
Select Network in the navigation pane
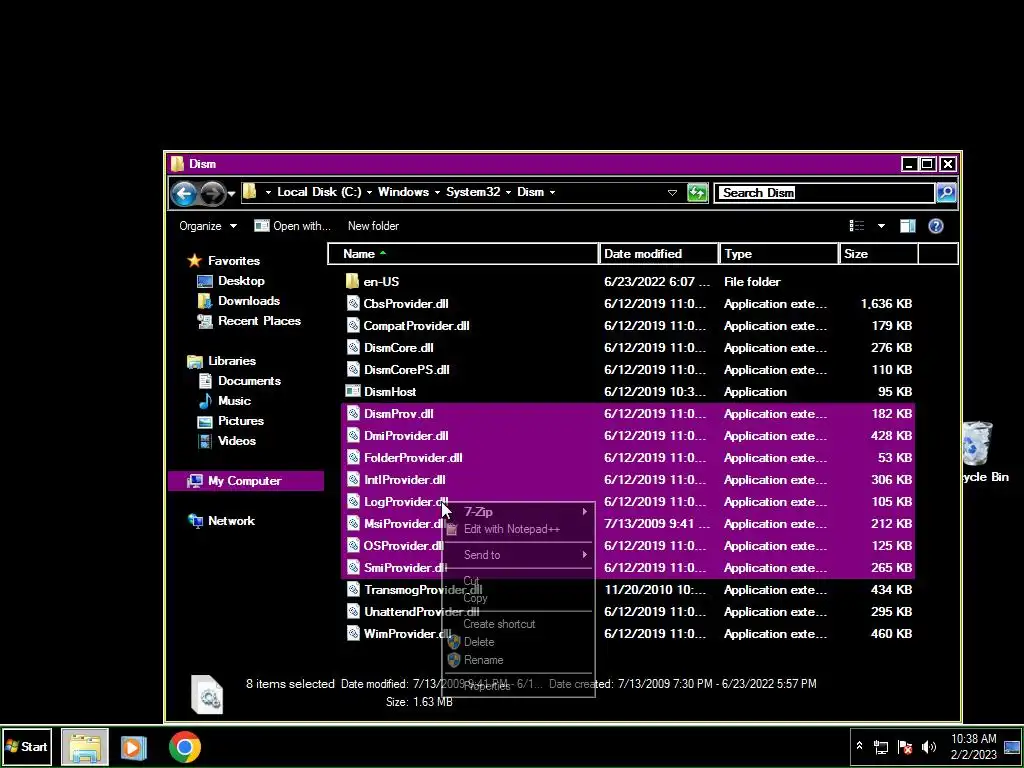(x=231, y=521)
